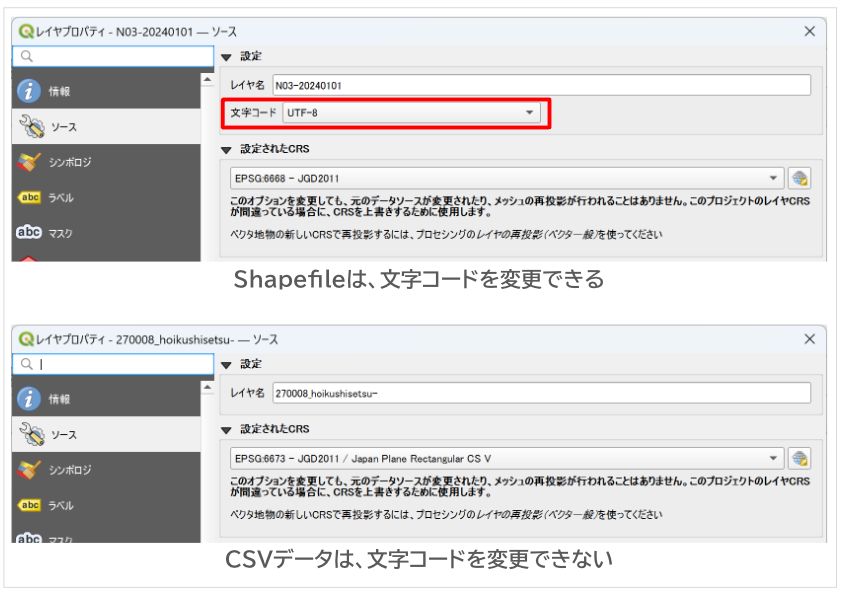Viewport: 849px width, 594px height.
Task: Switch to ラベル tab in N03-20240101 window
Action: point(106,197)
